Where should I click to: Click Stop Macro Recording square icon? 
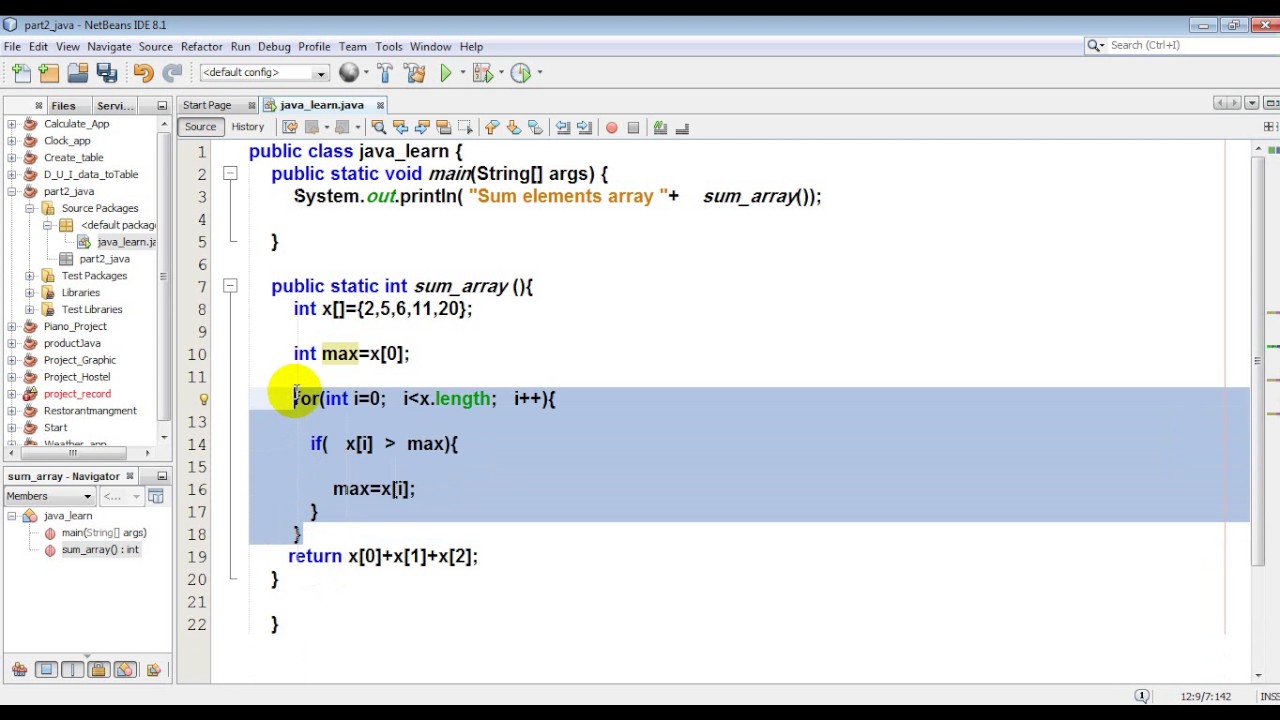tap(633, 127)
